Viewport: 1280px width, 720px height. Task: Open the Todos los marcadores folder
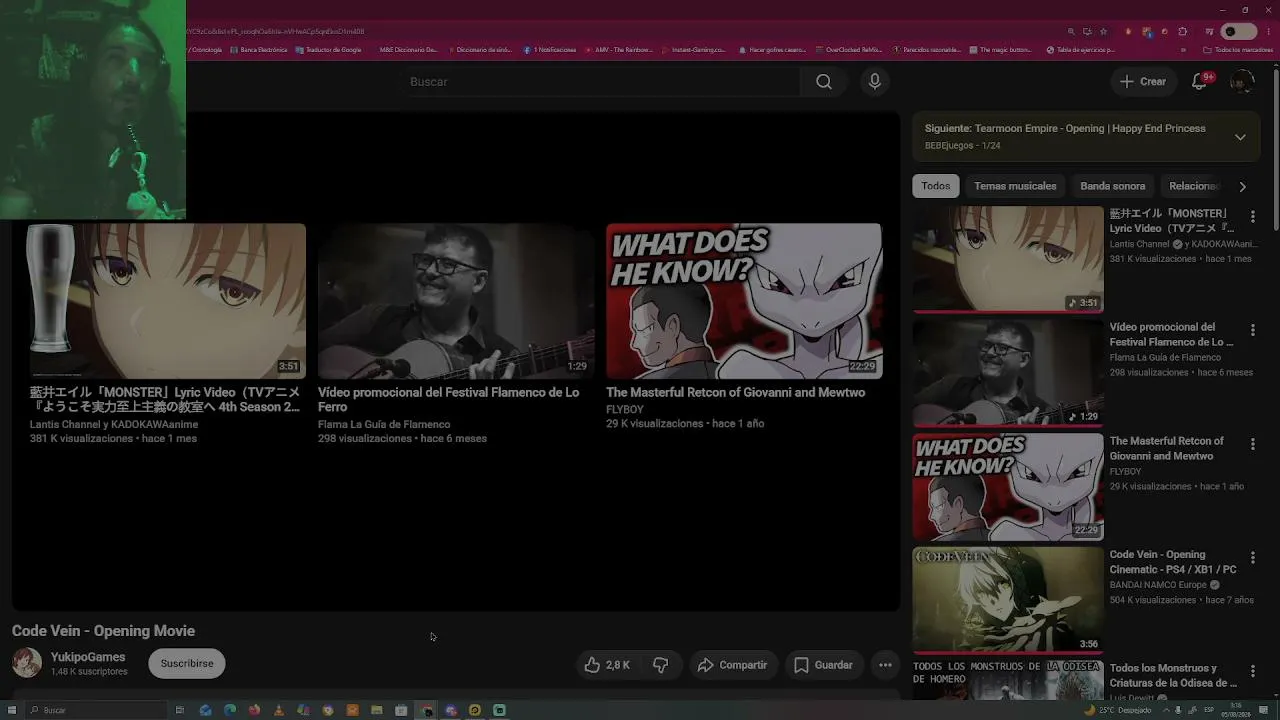1238,50
